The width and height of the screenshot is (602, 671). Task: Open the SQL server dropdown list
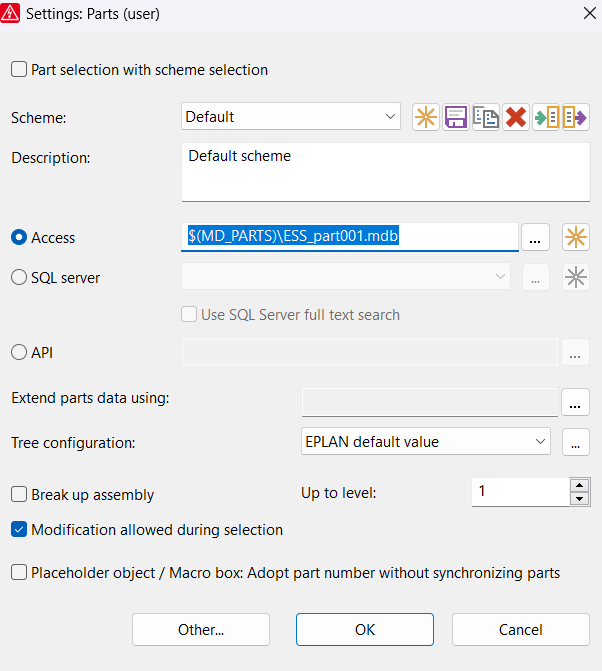click(x=346, y=276)
